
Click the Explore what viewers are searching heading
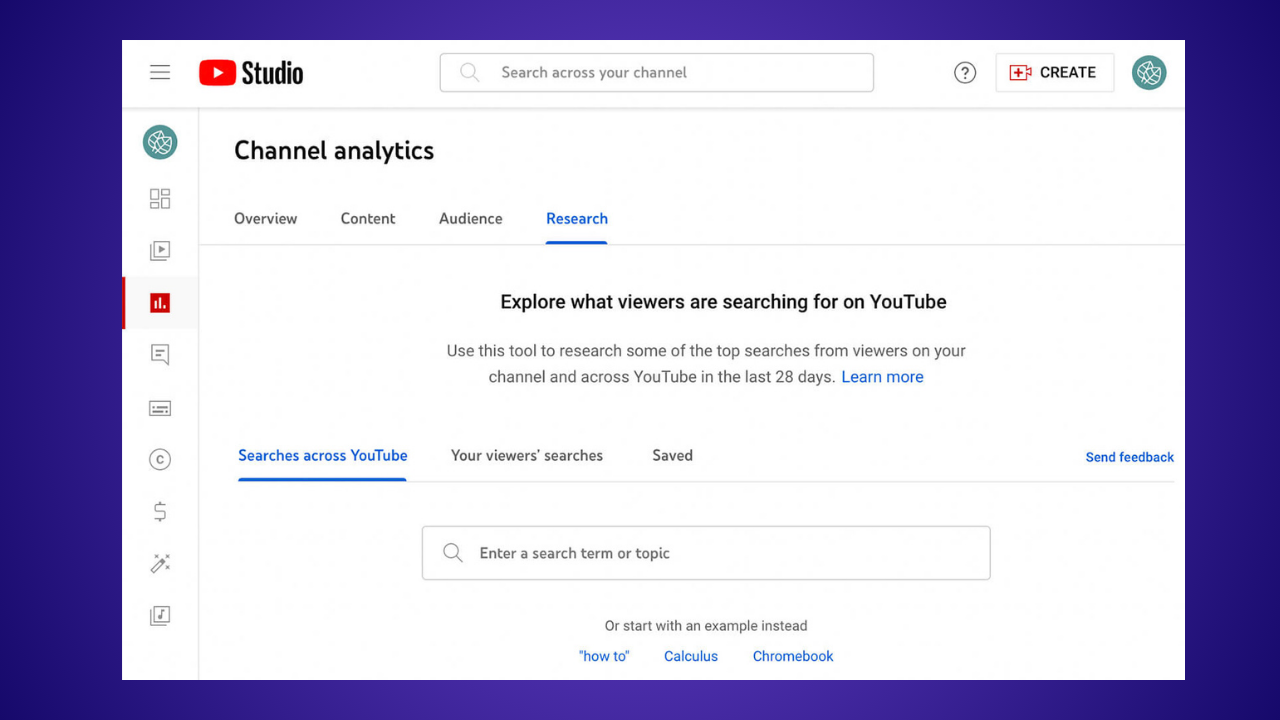[723, 302]
